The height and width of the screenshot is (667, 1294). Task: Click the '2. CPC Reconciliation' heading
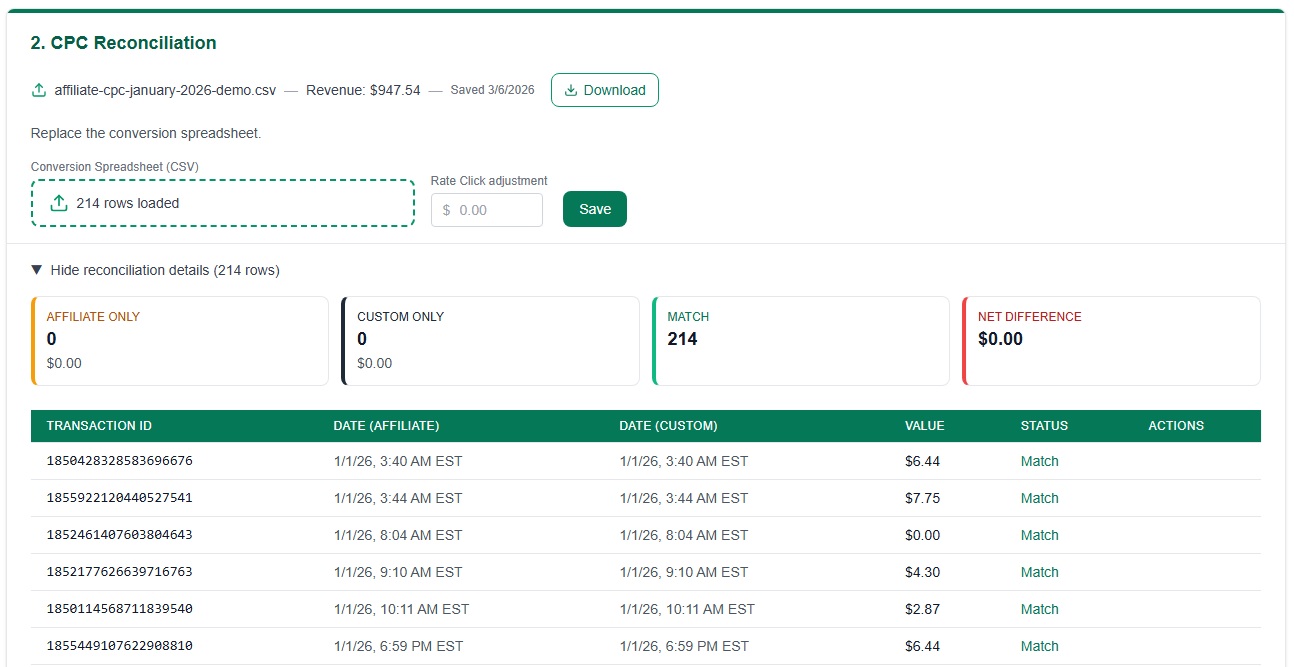[x=124, y=43]
